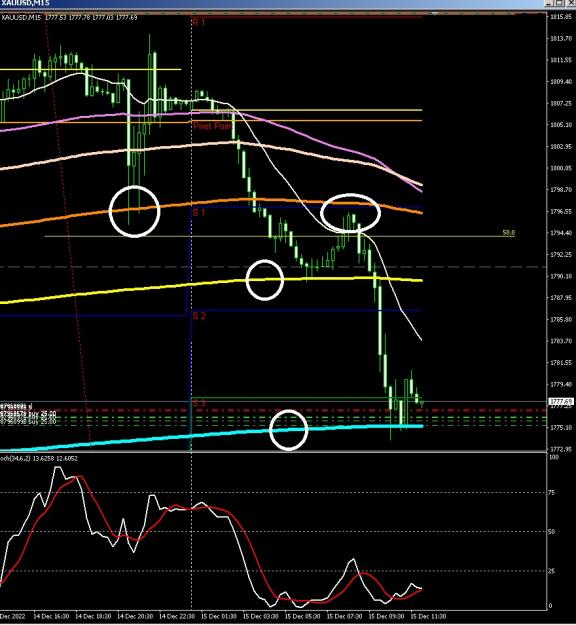Minimize the XAUUSD,M15 chart window
576x625 pixels.
coord(549,3)
